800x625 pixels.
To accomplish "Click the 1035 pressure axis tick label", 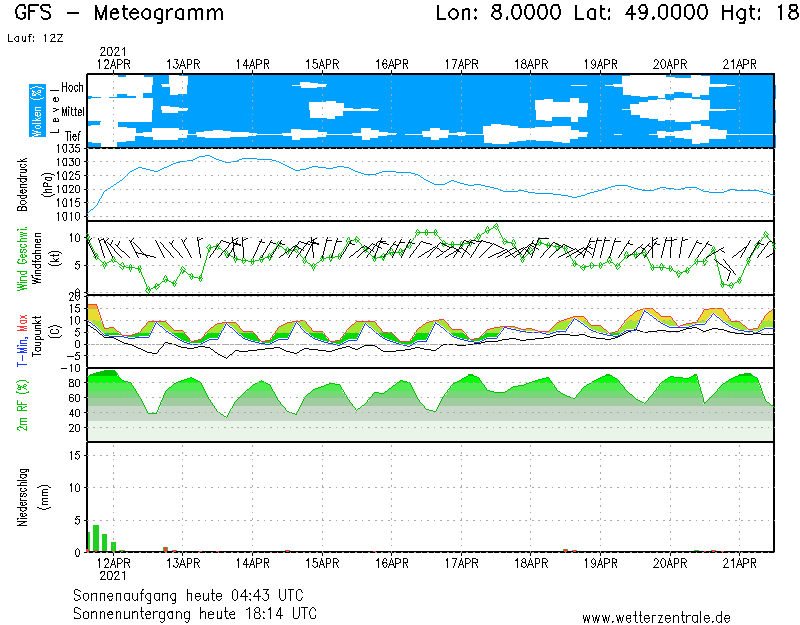I will 69,148.
